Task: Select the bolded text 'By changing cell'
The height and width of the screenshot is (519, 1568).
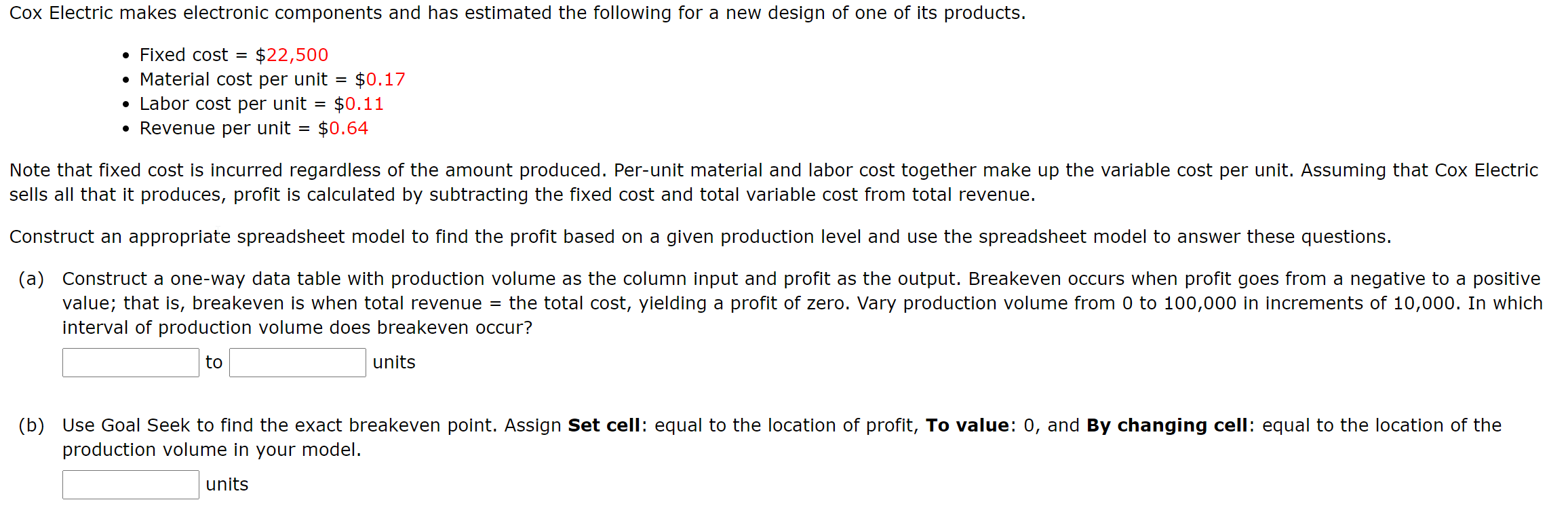Action: click(x=1167, y=425)
